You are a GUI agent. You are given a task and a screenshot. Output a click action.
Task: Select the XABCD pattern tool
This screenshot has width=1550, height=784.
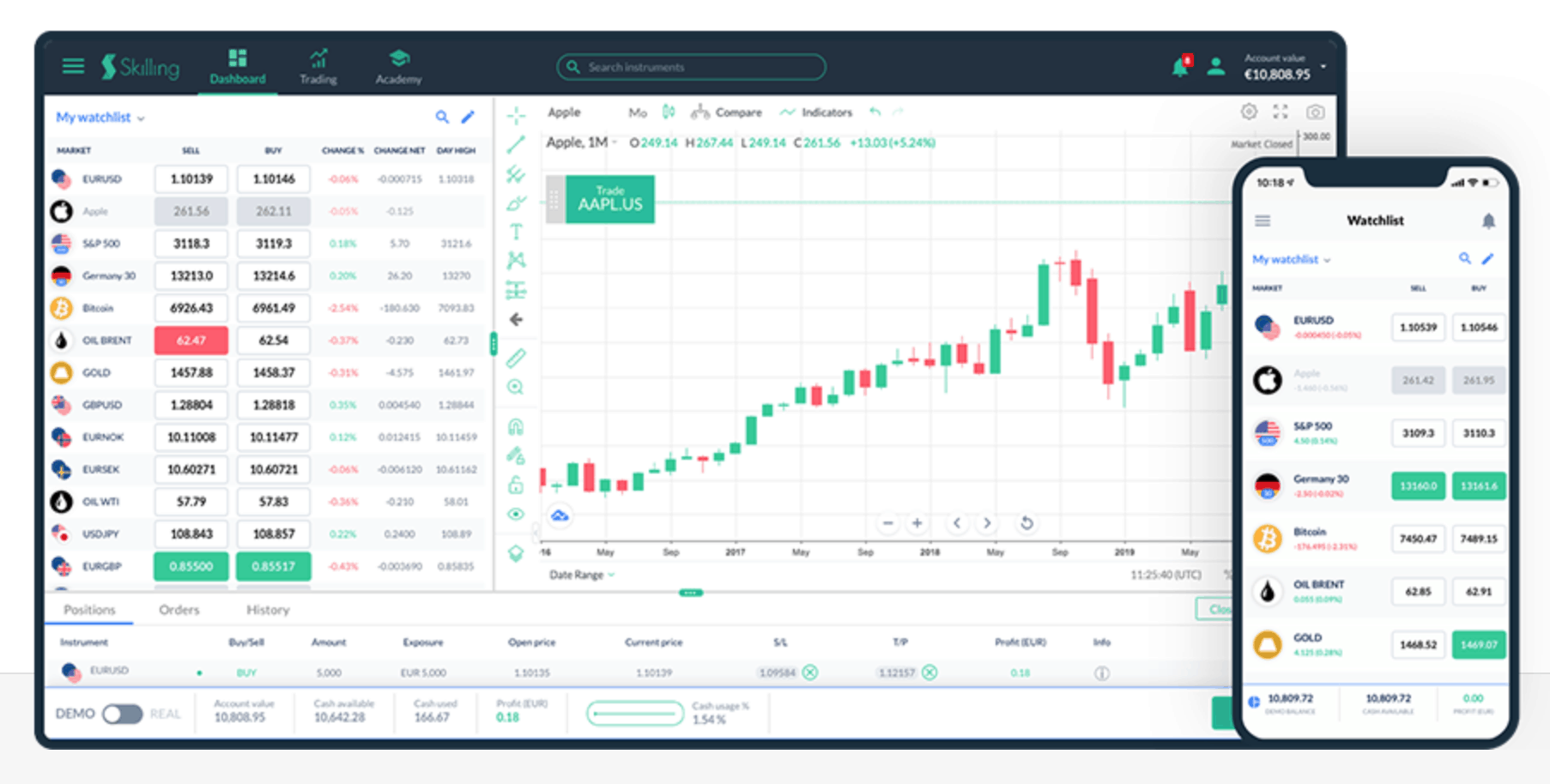[x=516, y=260]
